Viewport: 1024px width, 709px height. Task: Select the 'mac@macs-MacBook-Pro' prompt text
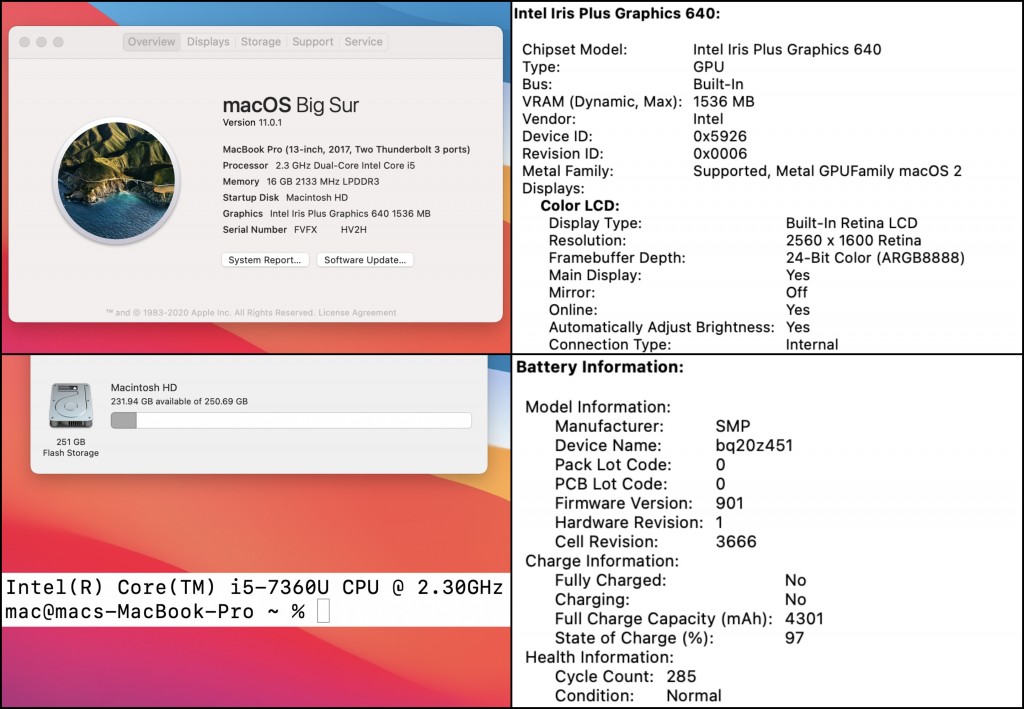click(x=129, y=612)
